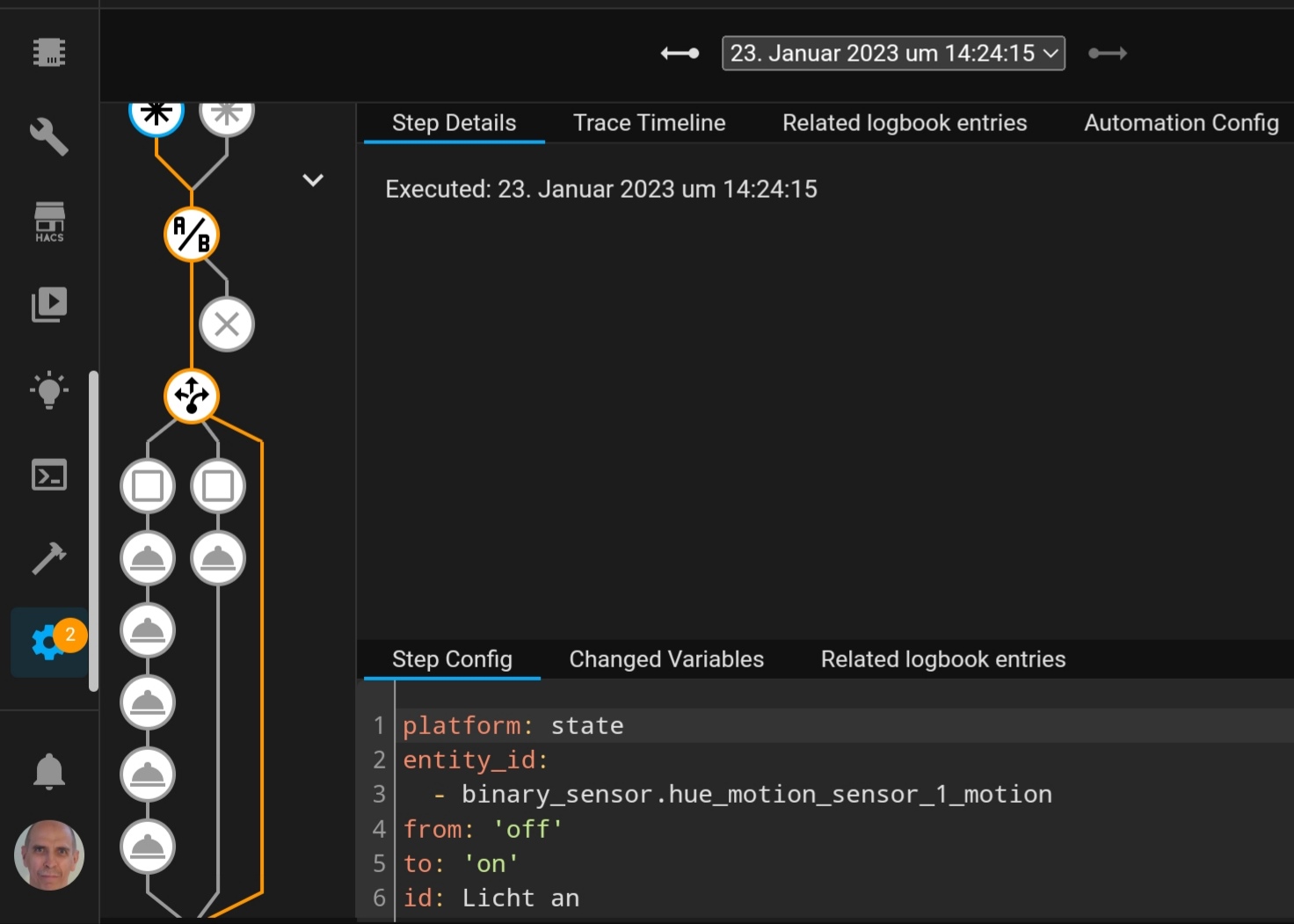Expand the chevron beside the graph
Screen dimensions: 1294x924
(x=313, y=180)
